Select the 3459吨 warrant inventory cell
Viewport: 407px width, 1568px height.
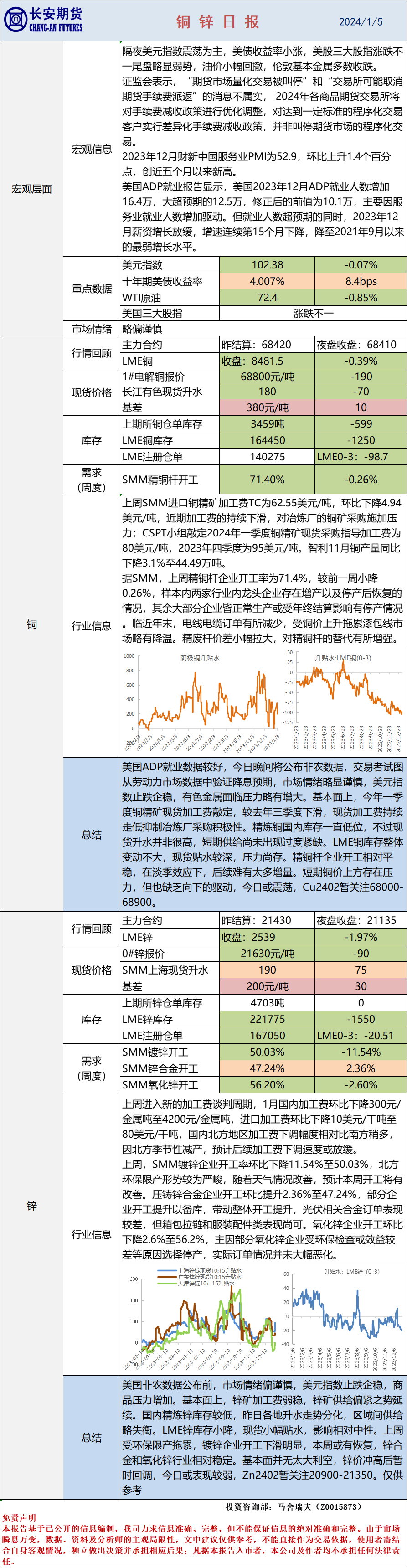pyautogui.click(x=267, y=423)
